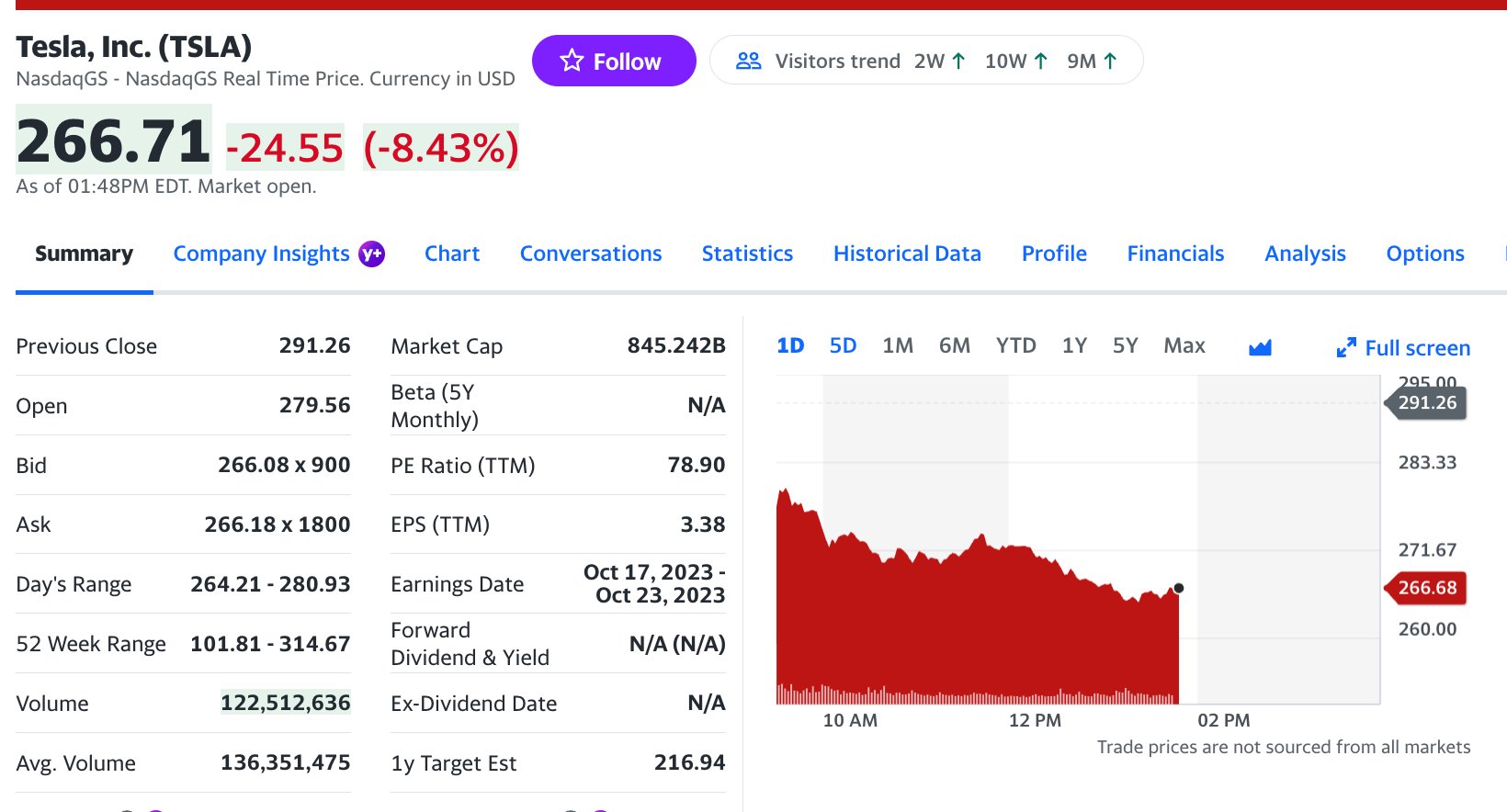Select the 2W visitors trend indicator
1507x812 pixels.
click(940, 61)
